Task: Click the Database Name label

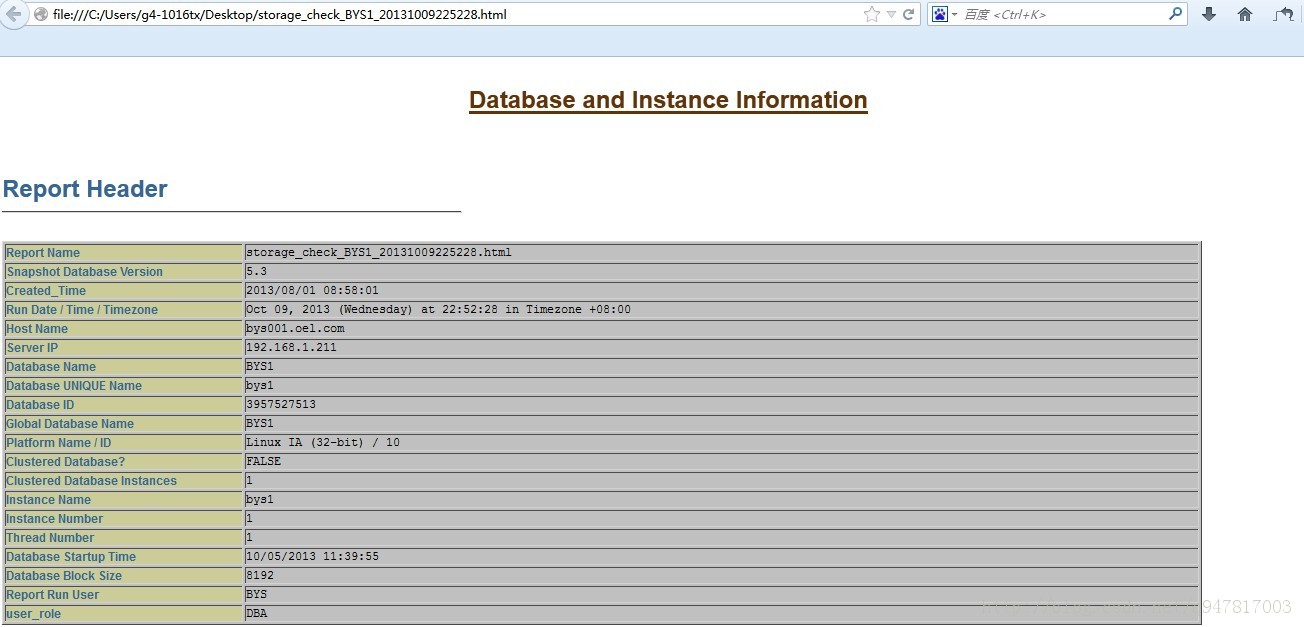Action: 51,367
